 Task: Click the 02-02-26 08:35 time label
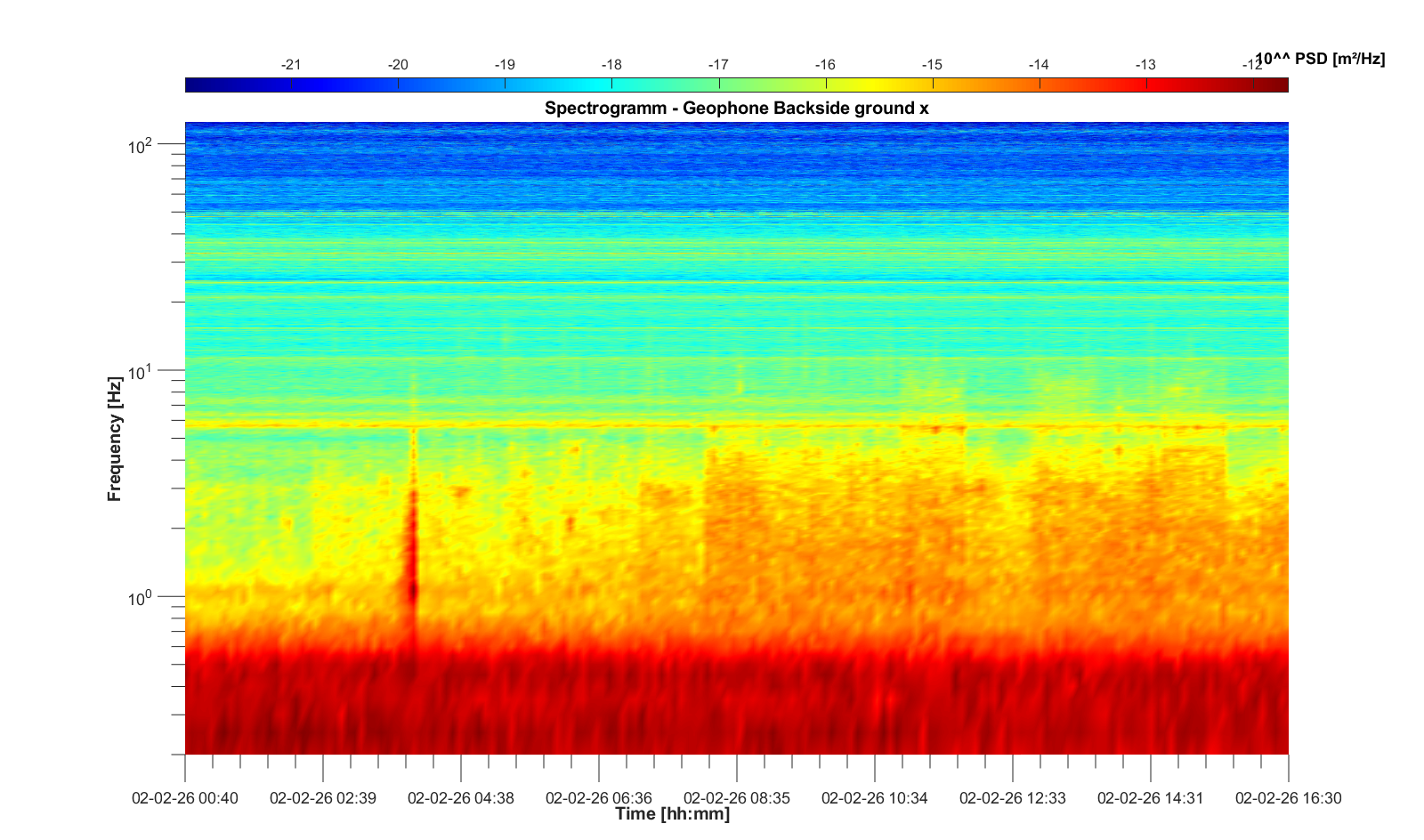coord(736,798)
